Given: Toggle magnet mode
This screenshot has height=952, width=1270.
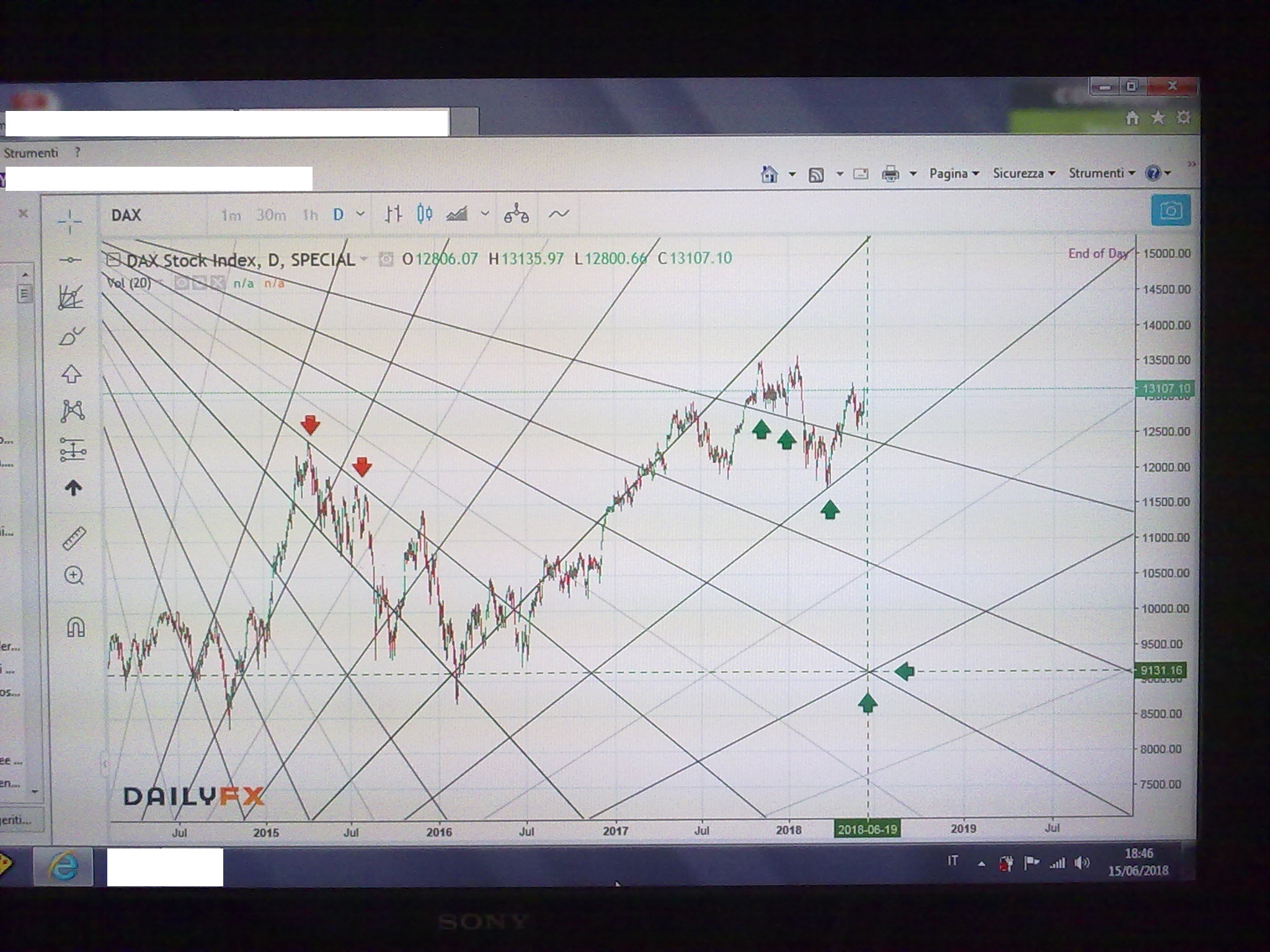Looking at the screenshot, I should point(76,627).
